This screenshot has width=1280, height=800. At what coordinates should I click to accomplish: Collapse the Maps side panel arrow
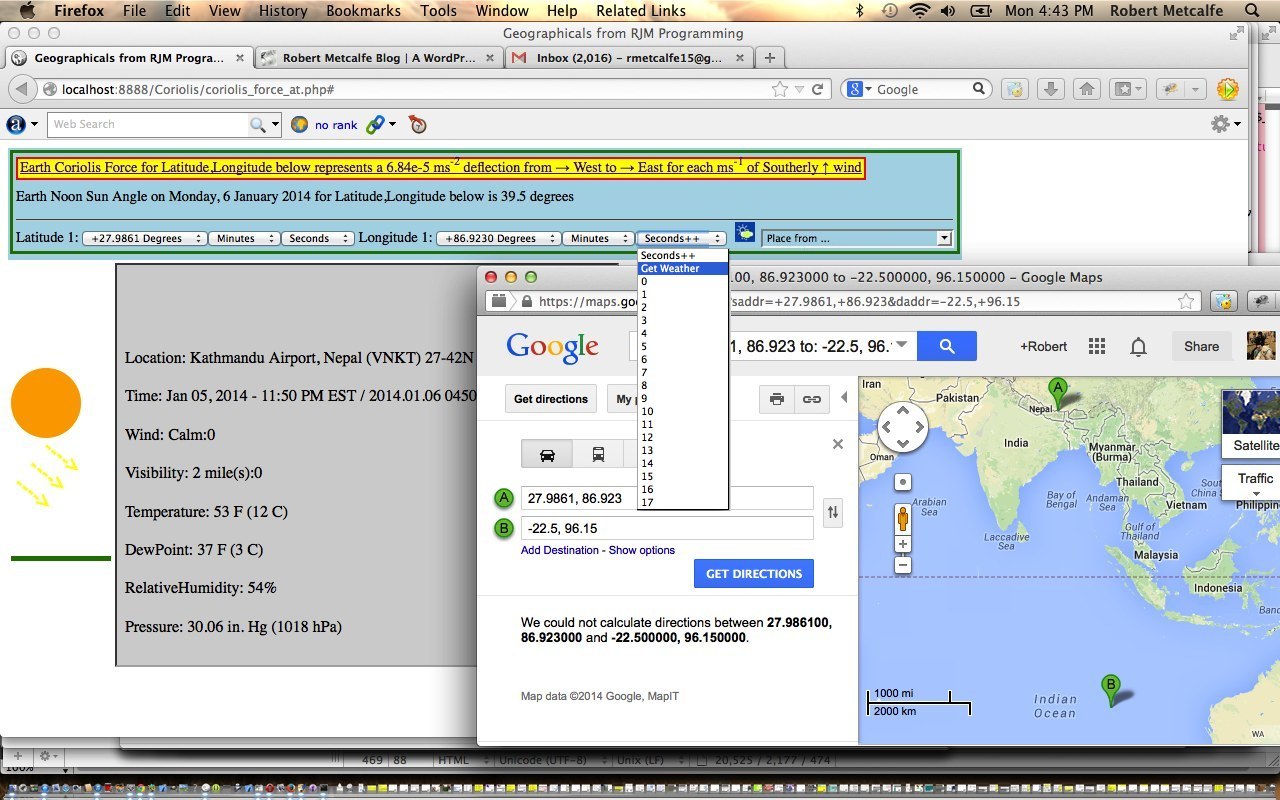843,398
